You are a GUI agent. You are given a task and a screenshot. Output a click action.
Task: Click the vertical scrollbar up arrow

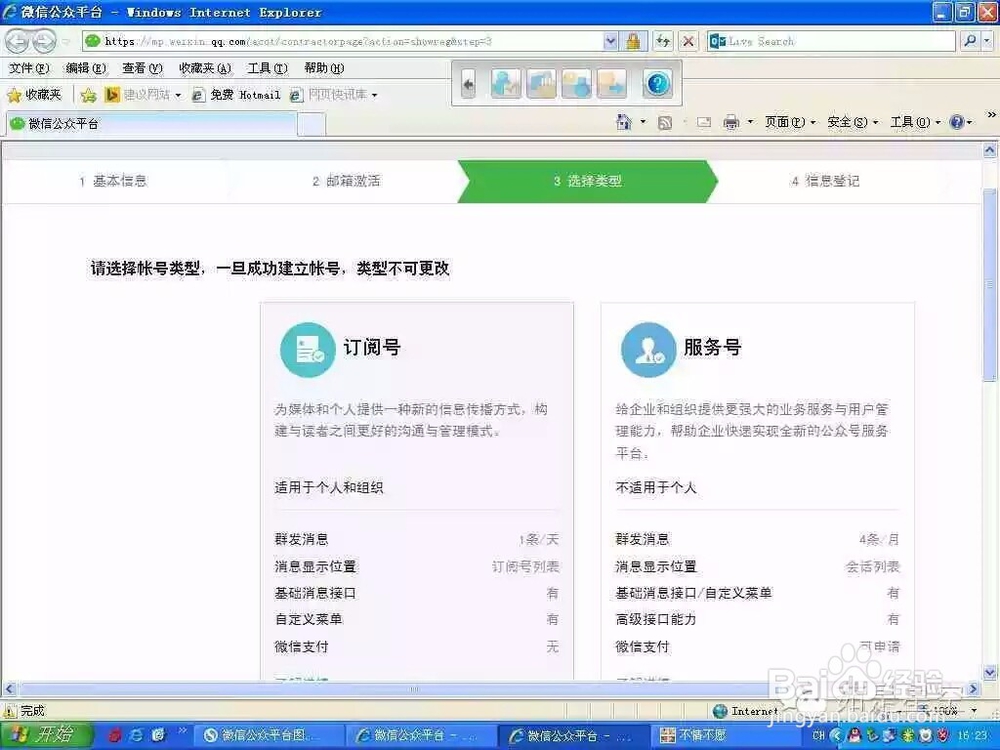coord(990,151)
